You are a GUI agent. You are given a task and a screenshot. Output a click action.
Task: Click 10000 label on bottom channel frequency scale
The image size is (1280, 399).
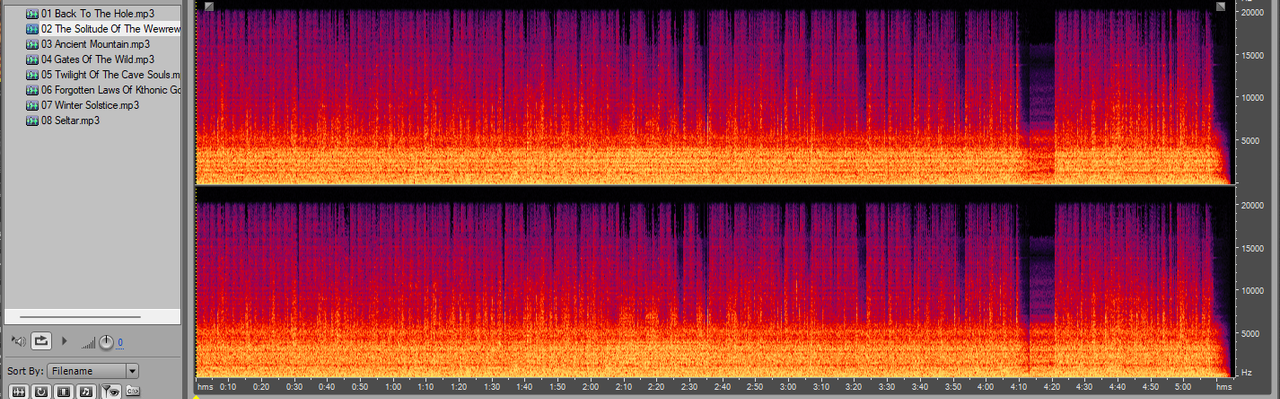(x=1253, y=291)
